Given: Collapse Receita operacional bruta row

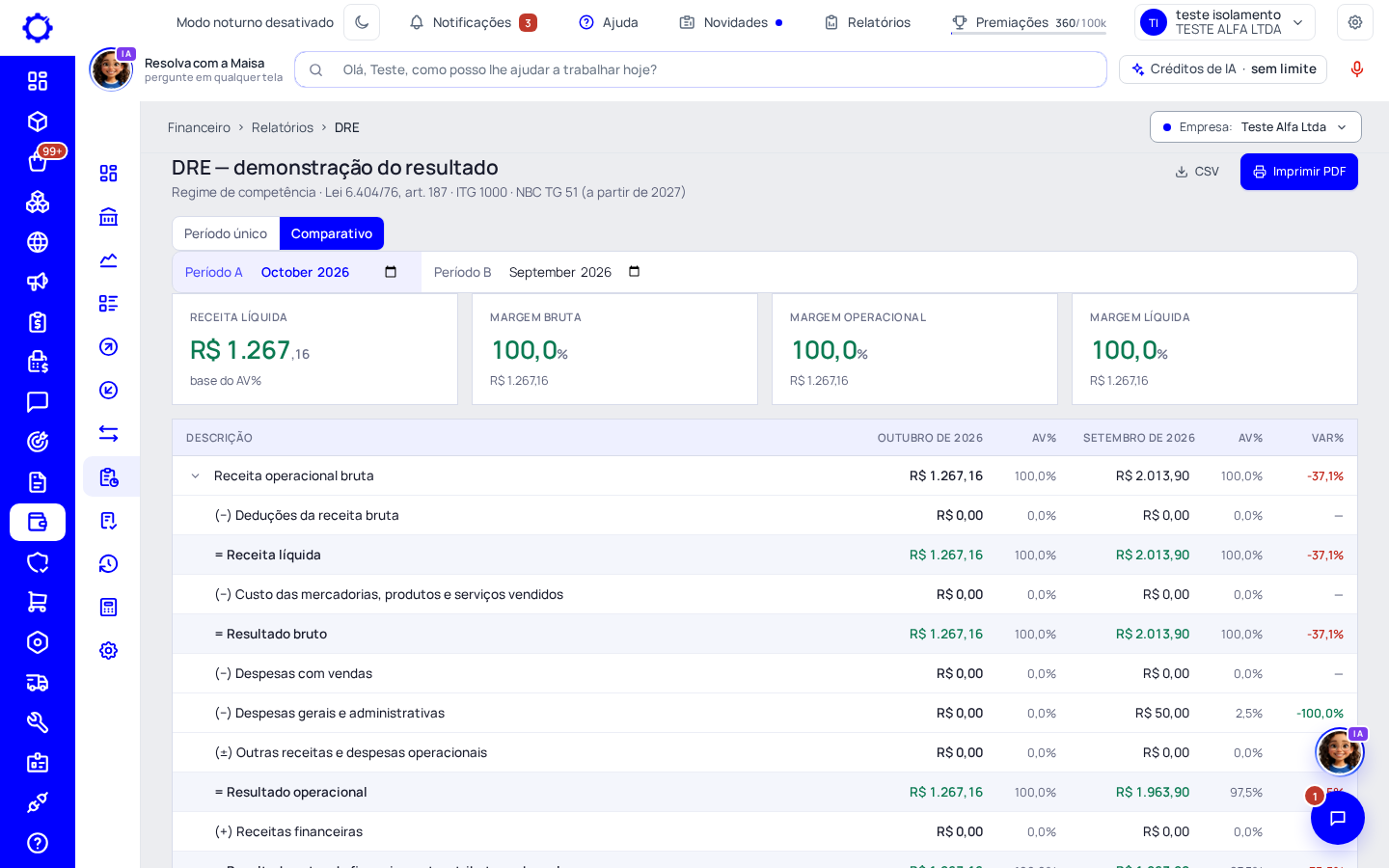Looking at the screenshot, I should coord(195,475).
